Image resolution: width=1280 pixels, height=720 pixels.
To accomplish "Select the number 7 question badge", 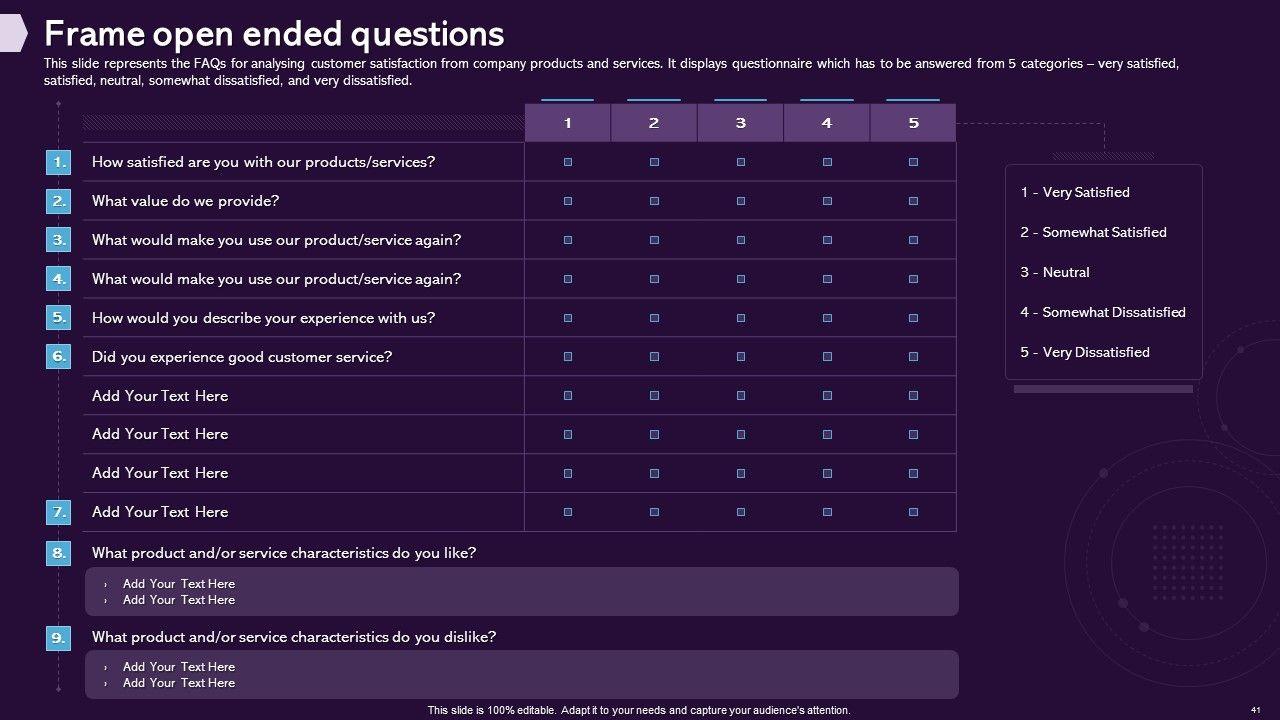I will coord(59,512).
